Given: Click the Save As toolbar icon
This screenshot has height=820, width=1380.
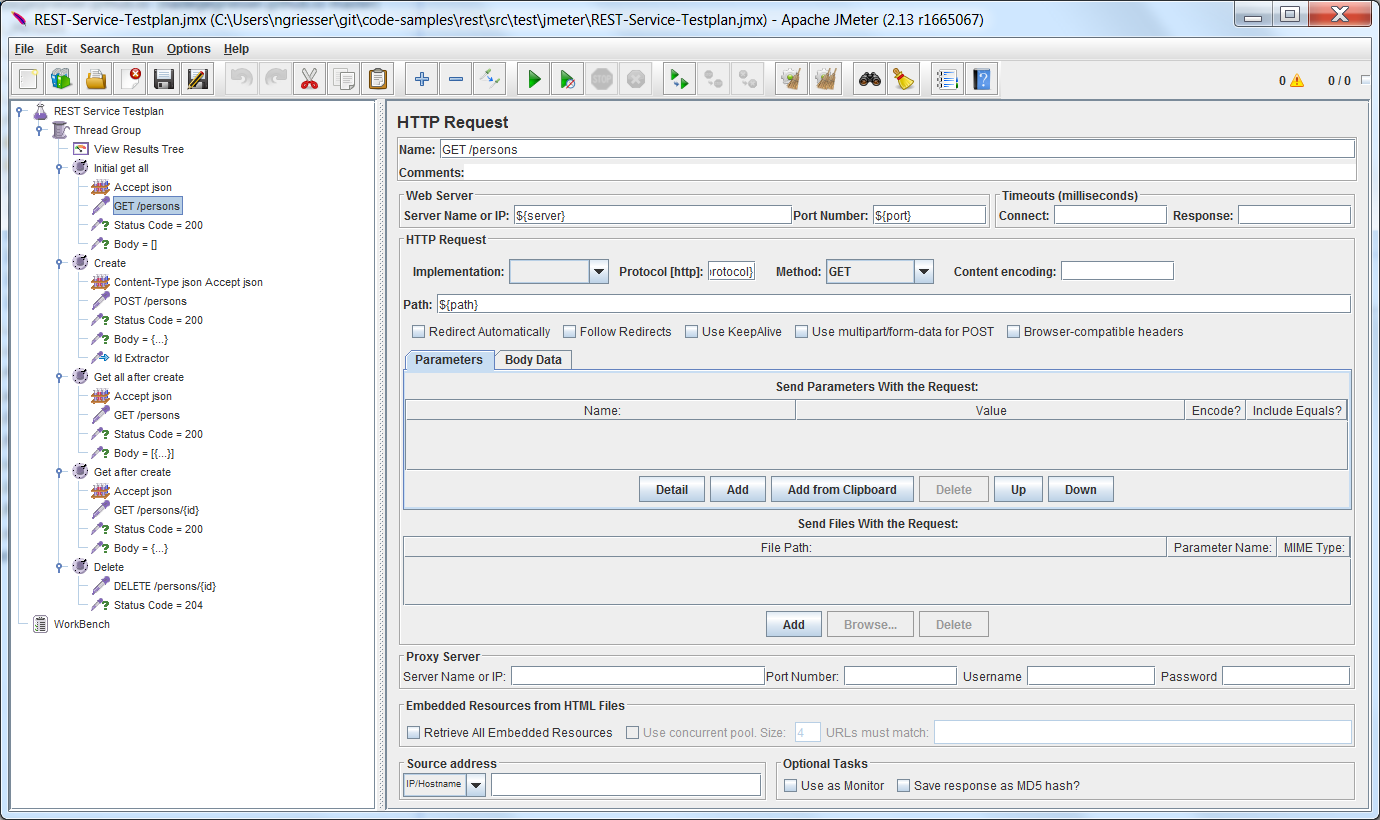Looking at the screenshot, I should click(198, 79).
